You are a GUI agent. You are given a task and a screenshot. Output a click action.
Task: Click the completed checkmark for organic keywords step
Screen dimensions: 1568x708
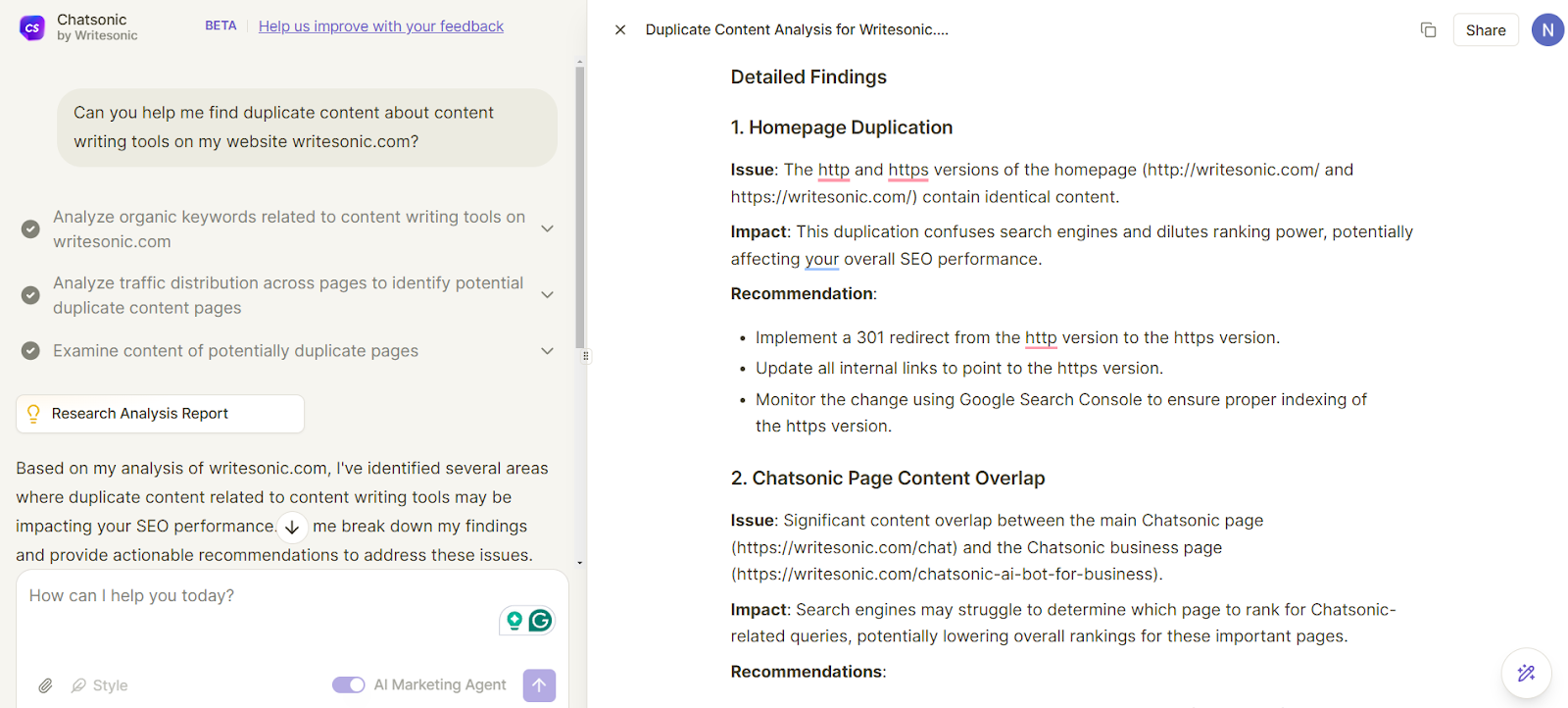click(30, 228)
